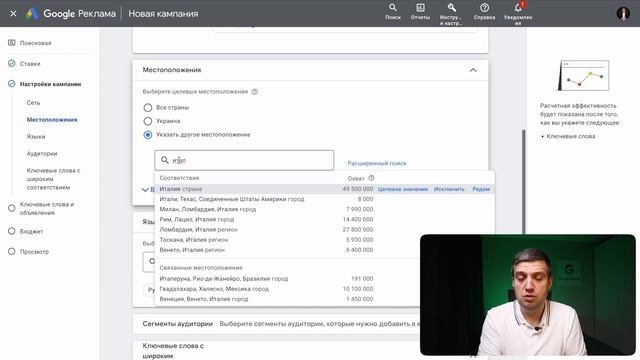Jump to Местоположения subsection in sidebar
This screenshot has height=360, width=640.
(x=52, y=120)
